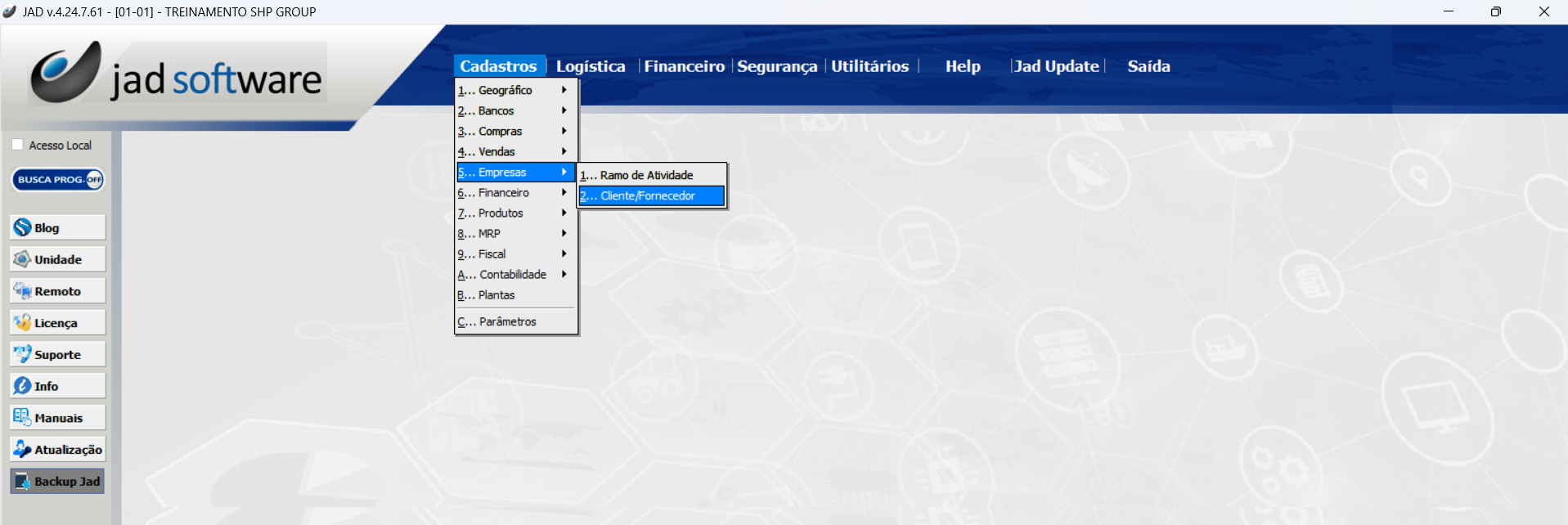Click the Blog sidebar icon

pos(57,227)
